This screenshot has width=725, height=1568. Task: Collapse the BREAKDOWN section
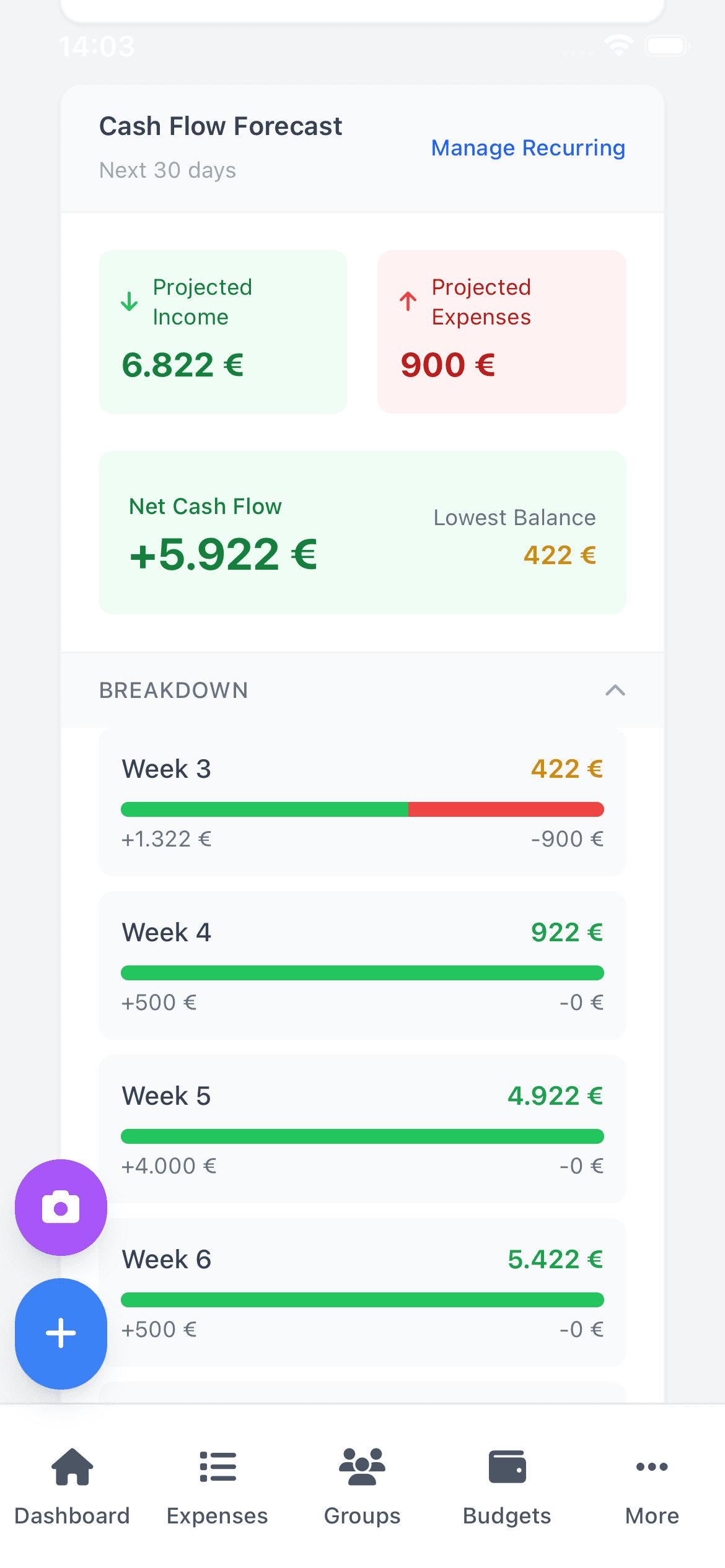(x=616, y=690)
